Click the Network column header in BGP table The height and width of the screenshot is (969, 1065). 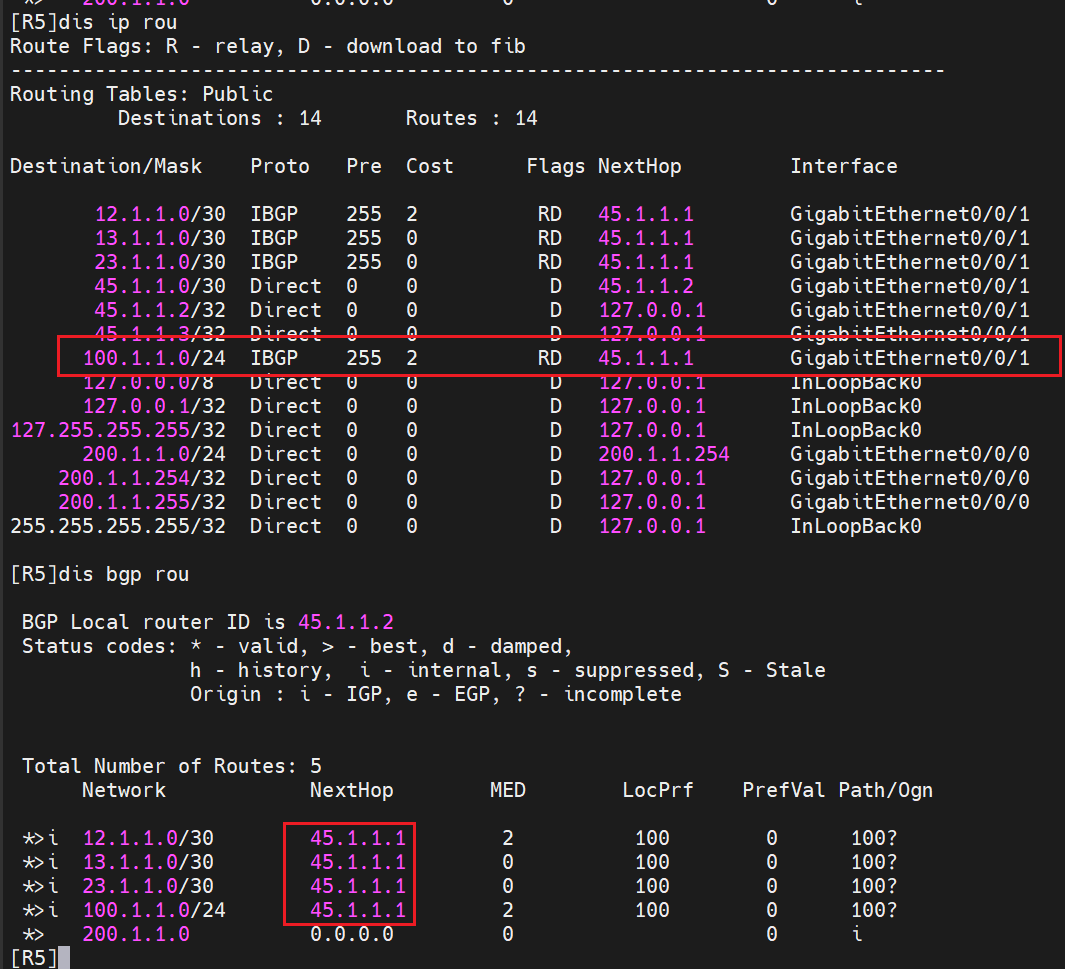[124, 790]
